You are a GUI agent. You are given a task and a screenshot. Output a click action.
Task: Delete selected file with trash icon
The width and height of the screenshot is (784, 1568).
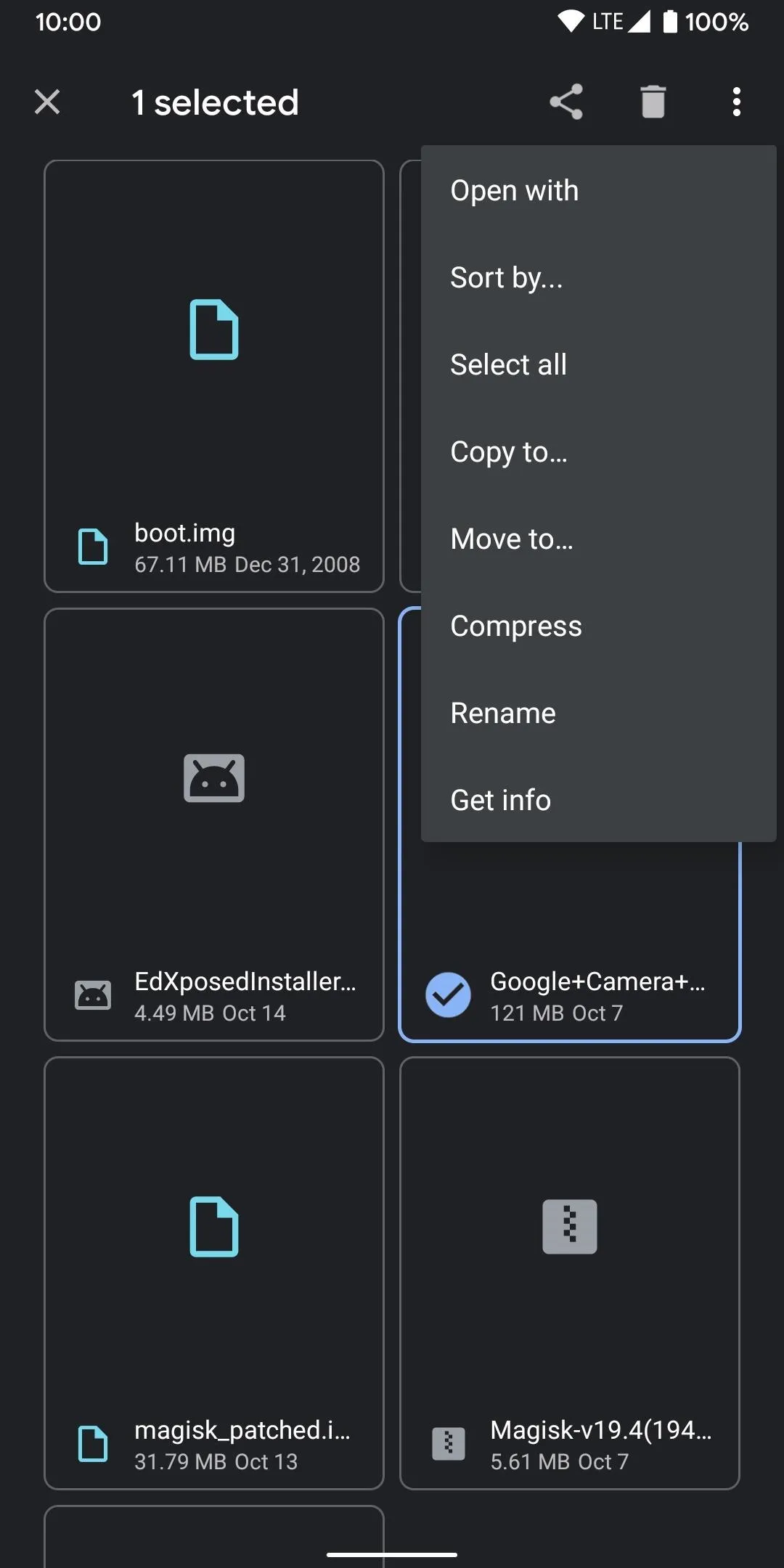pos(653,102)
